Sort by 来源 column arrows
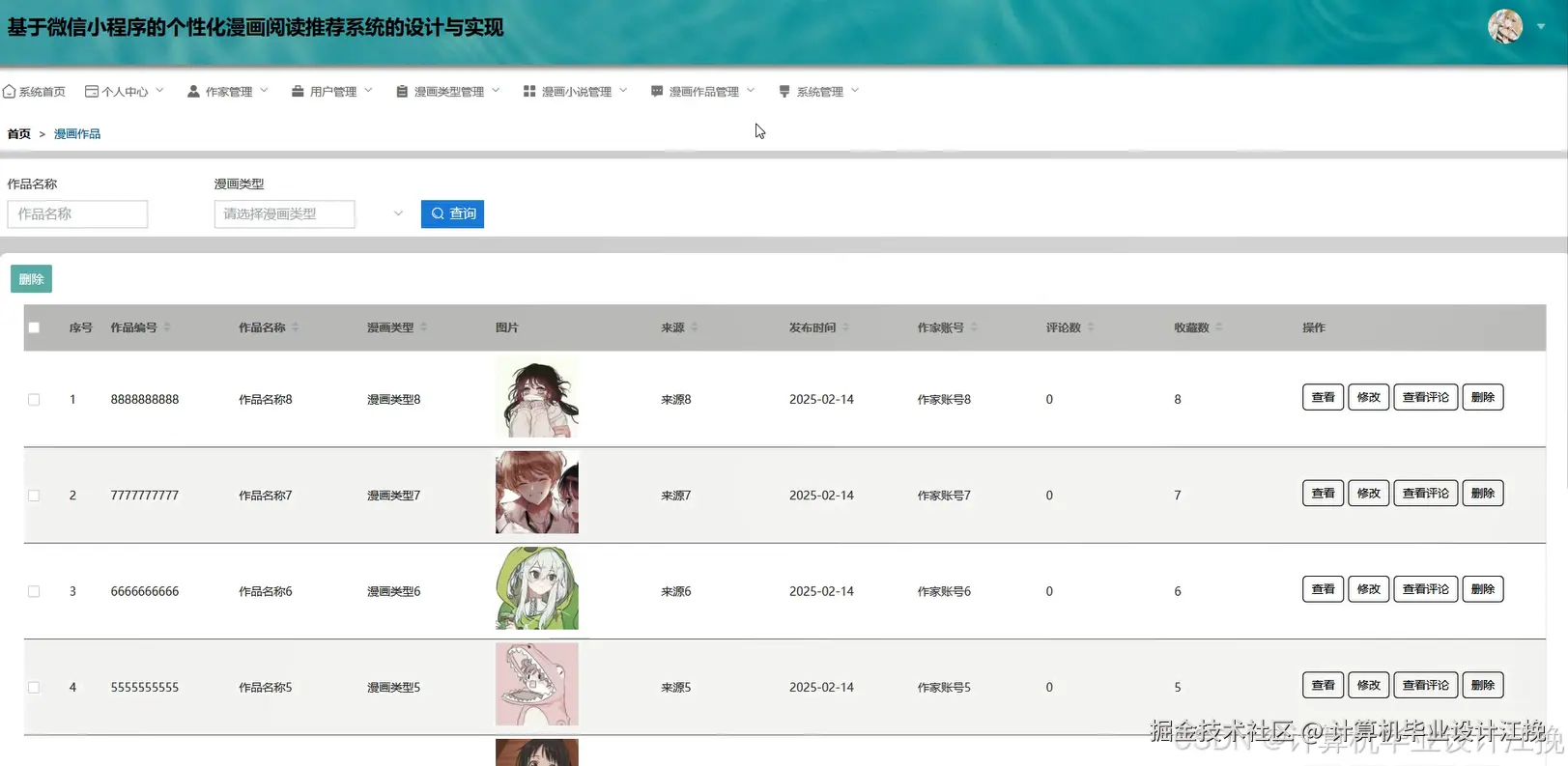The width and height of the screenshot is (1568, 766). click(x=695, y=327)
